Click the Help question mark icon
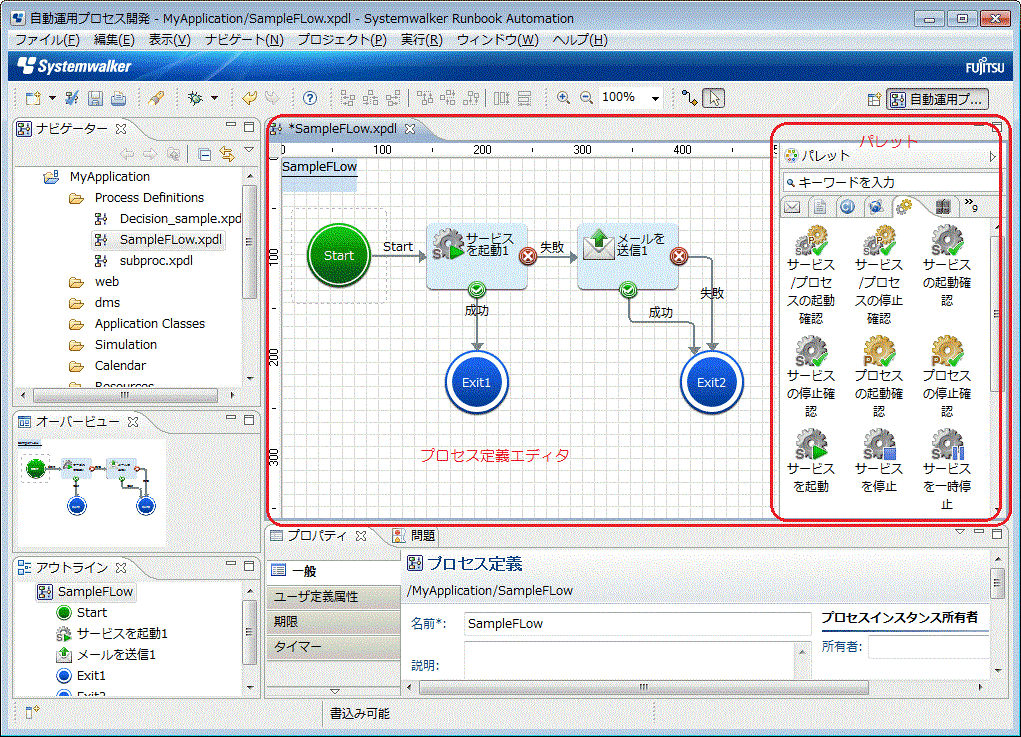The width and height of the screenshot is (1021, 737). pos(310,98)
